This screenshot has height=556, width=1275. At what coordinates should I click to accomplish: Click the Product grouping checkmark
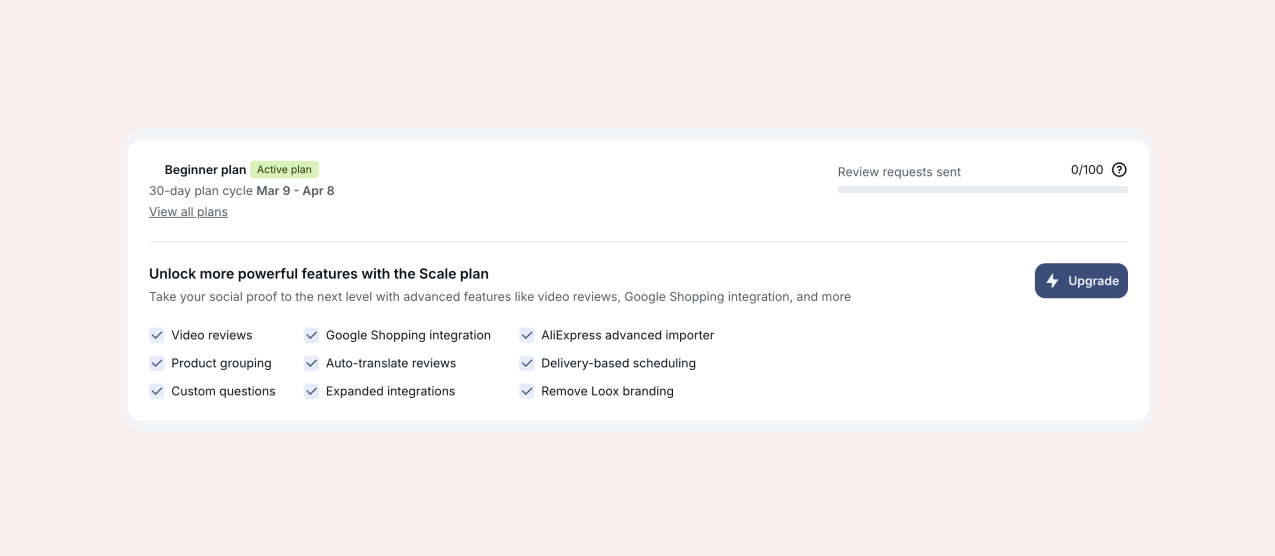pyautogui.click(x=157, y=364)
